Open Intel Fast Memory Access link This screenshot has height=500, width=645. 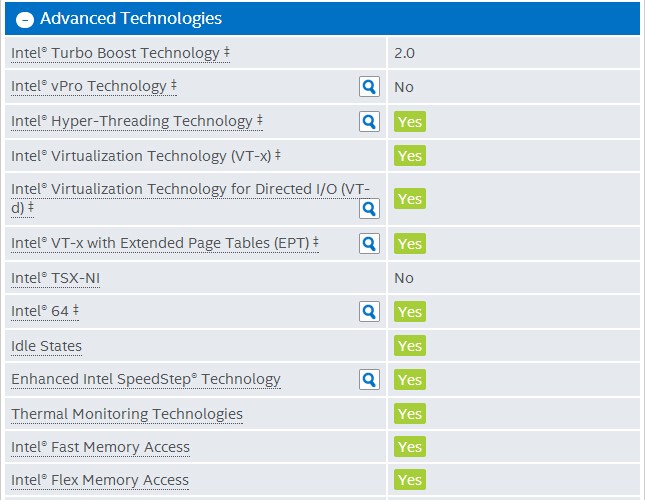[x=100, y=447]
